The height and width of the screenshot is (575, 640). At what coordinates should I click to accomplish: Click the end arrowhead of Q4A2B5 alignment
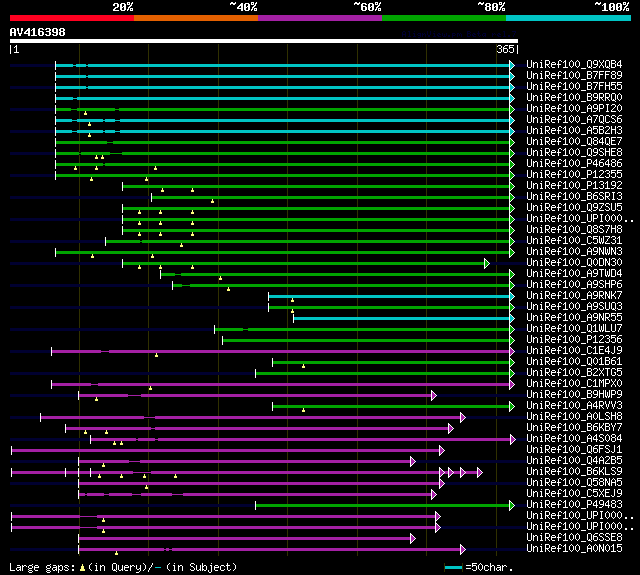[413, 462]
